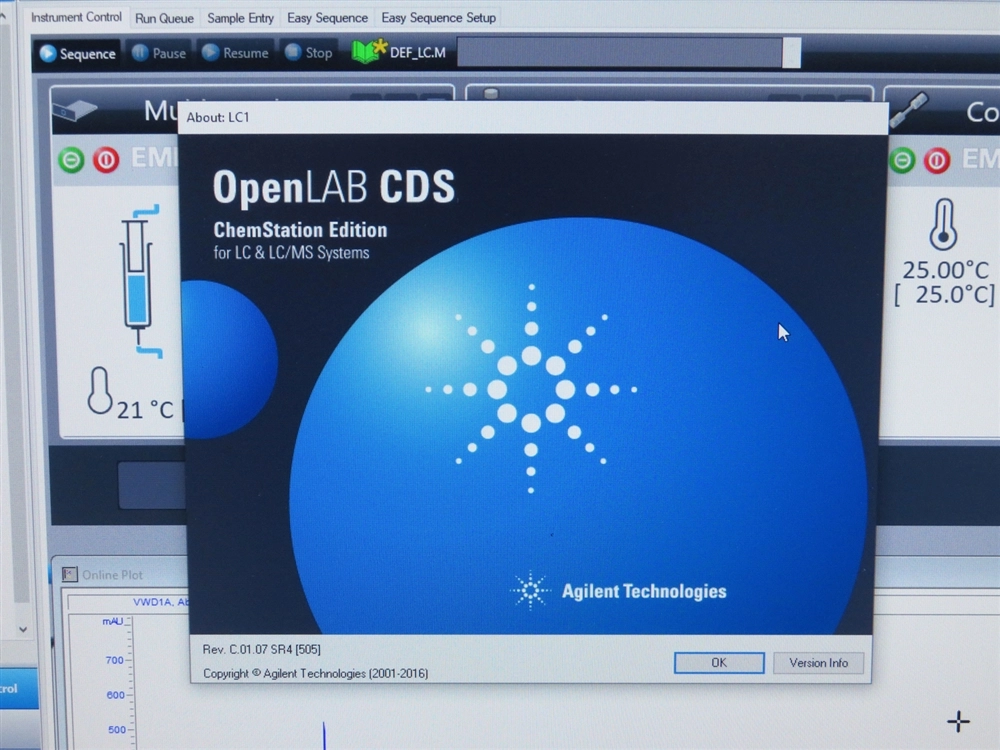Screen dimensions: 1000x750
Task: Turn on the Multisampler with its green button
Action: [71, 160]
